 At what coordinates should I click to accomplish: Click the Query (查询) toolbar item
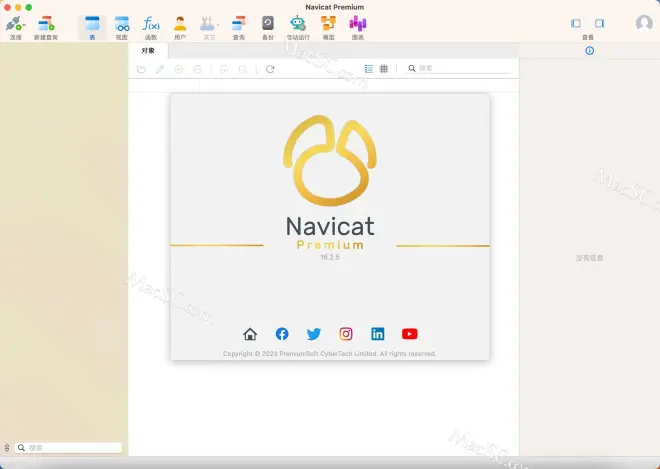[x=238, y=24]
